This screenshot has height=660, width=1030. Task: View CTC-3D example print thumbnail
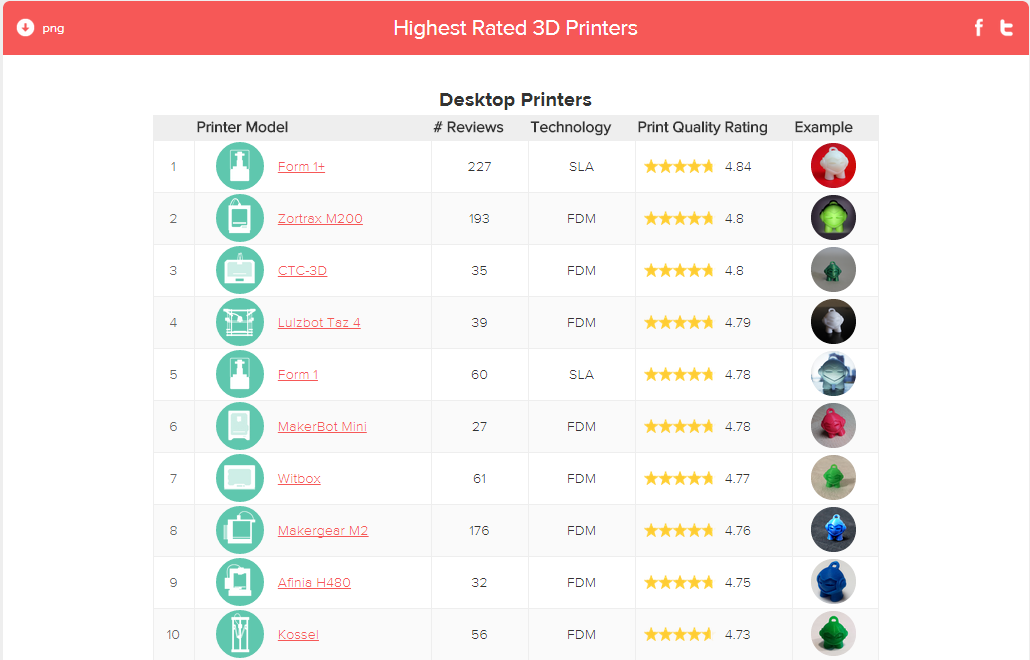pyautogui.click(x=833, y=270)
